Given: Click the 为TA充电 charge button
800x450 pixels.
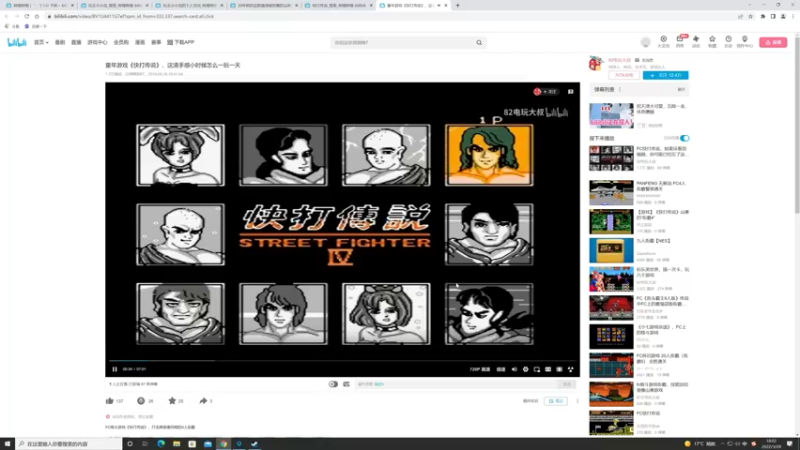Looking at the screenshot, I should [x=624, y=75].
